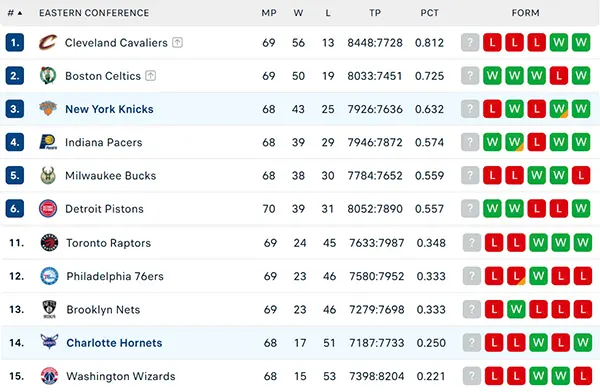Click the Milwaukee Bucks deer logo
The height and width of the screenshot is (392, 600).
[x=48, y=175]
